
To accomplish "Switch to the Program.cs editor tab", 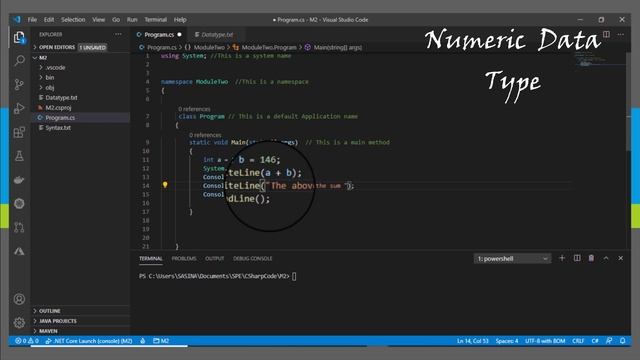I will tap(159, 35).
